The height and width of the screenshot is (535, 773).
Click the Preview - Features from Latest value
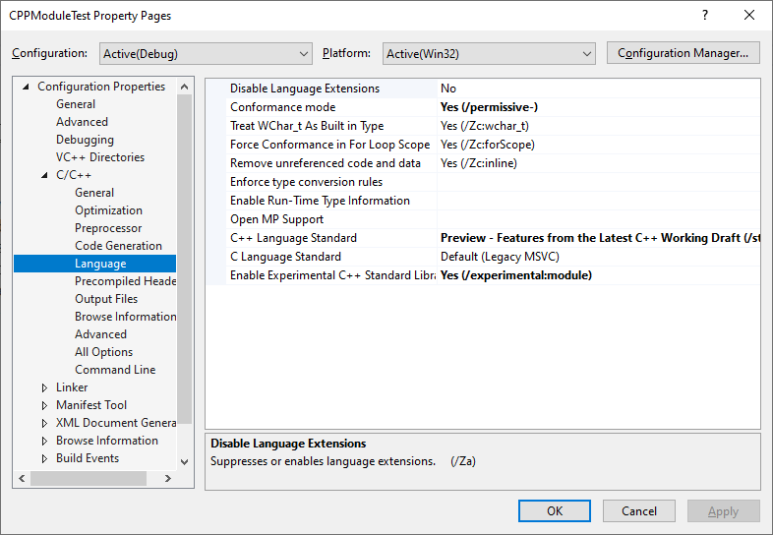click(x=599, y=238)
